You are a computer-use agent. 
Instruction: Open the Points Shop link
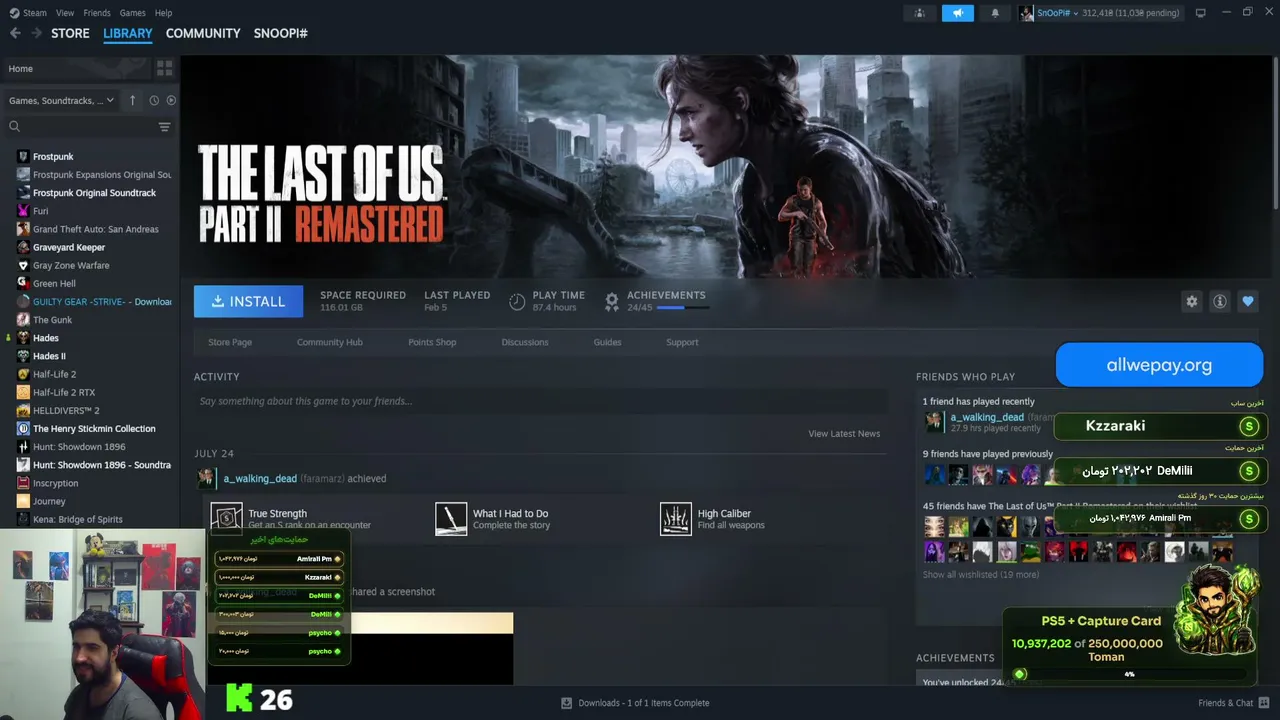(x=432, y=342)
